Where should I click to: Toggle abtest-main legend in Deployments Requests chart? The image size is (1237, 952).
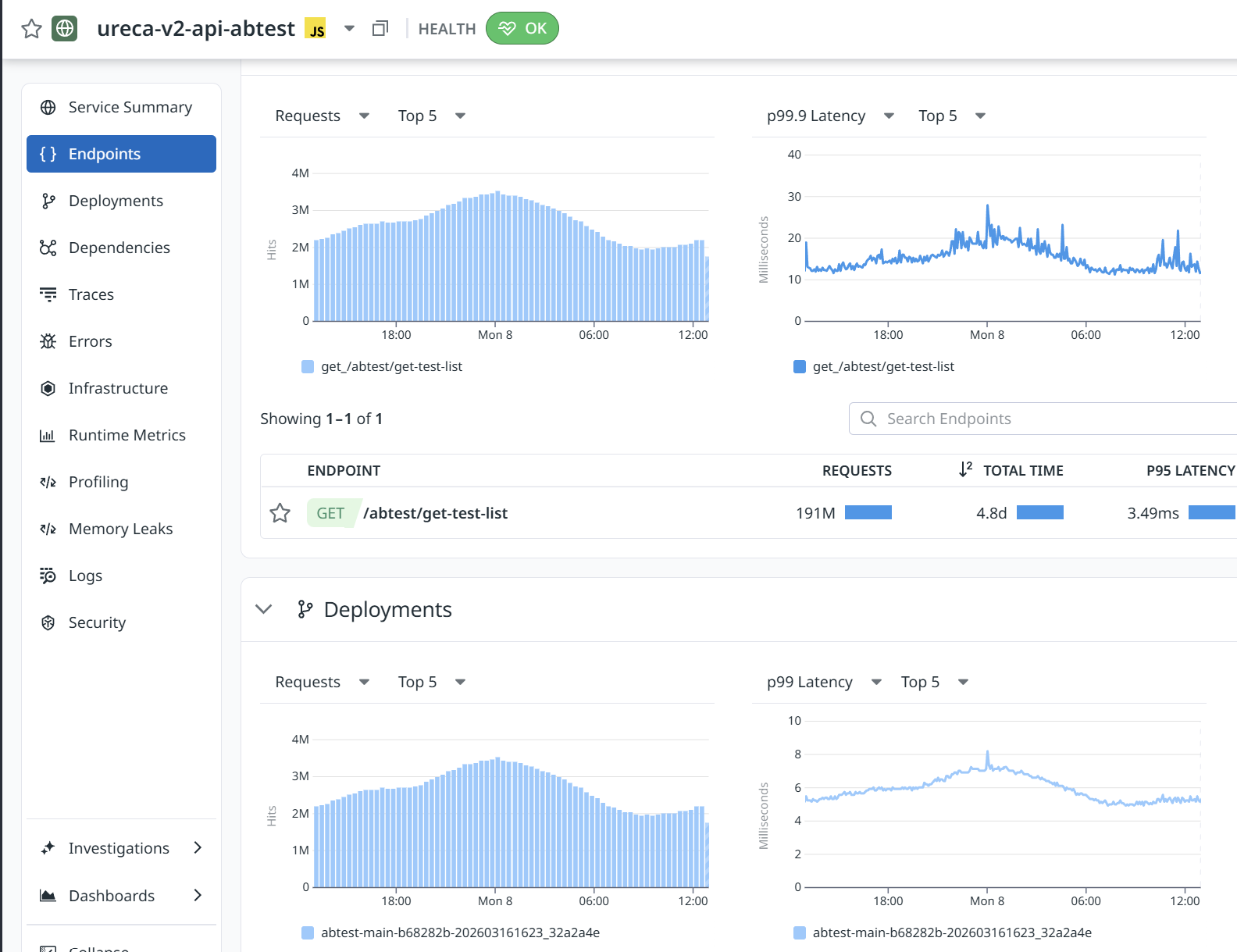pos(451,932)
